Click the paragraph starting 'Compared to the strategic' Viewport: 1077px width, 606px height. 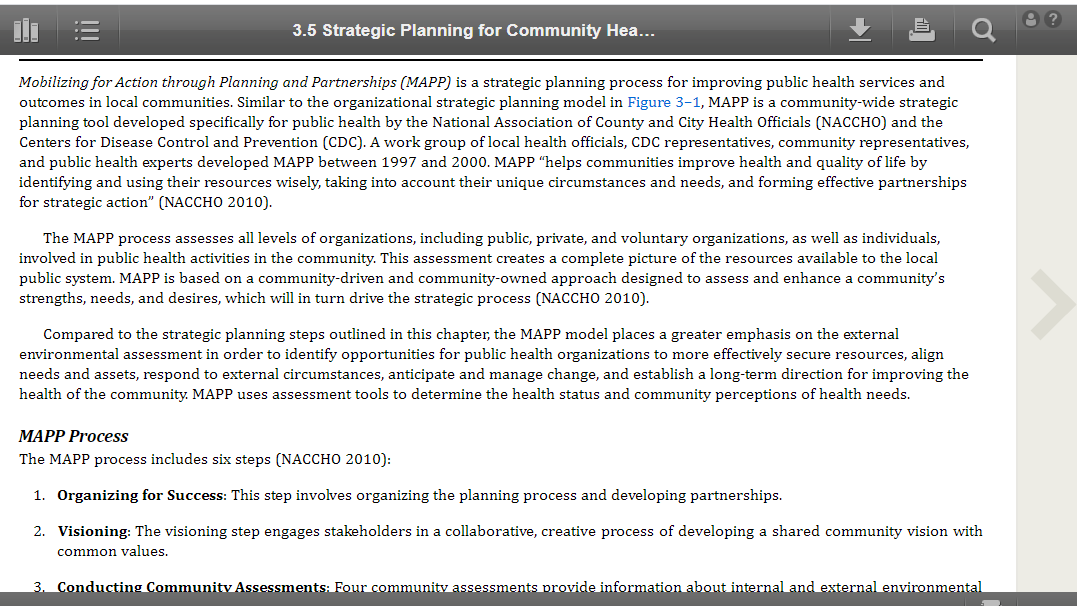494,364
